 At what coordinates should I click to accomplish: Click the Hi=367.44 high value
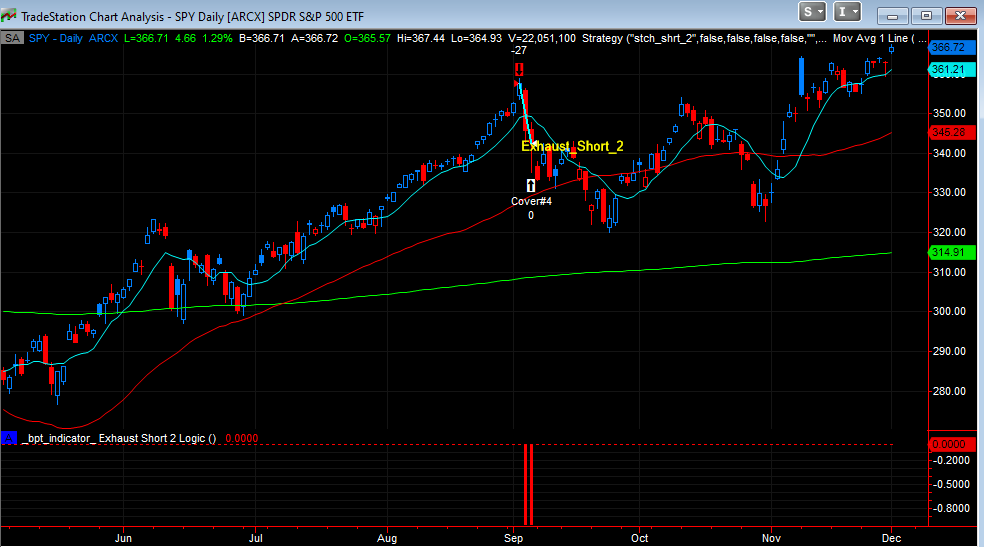420,38
